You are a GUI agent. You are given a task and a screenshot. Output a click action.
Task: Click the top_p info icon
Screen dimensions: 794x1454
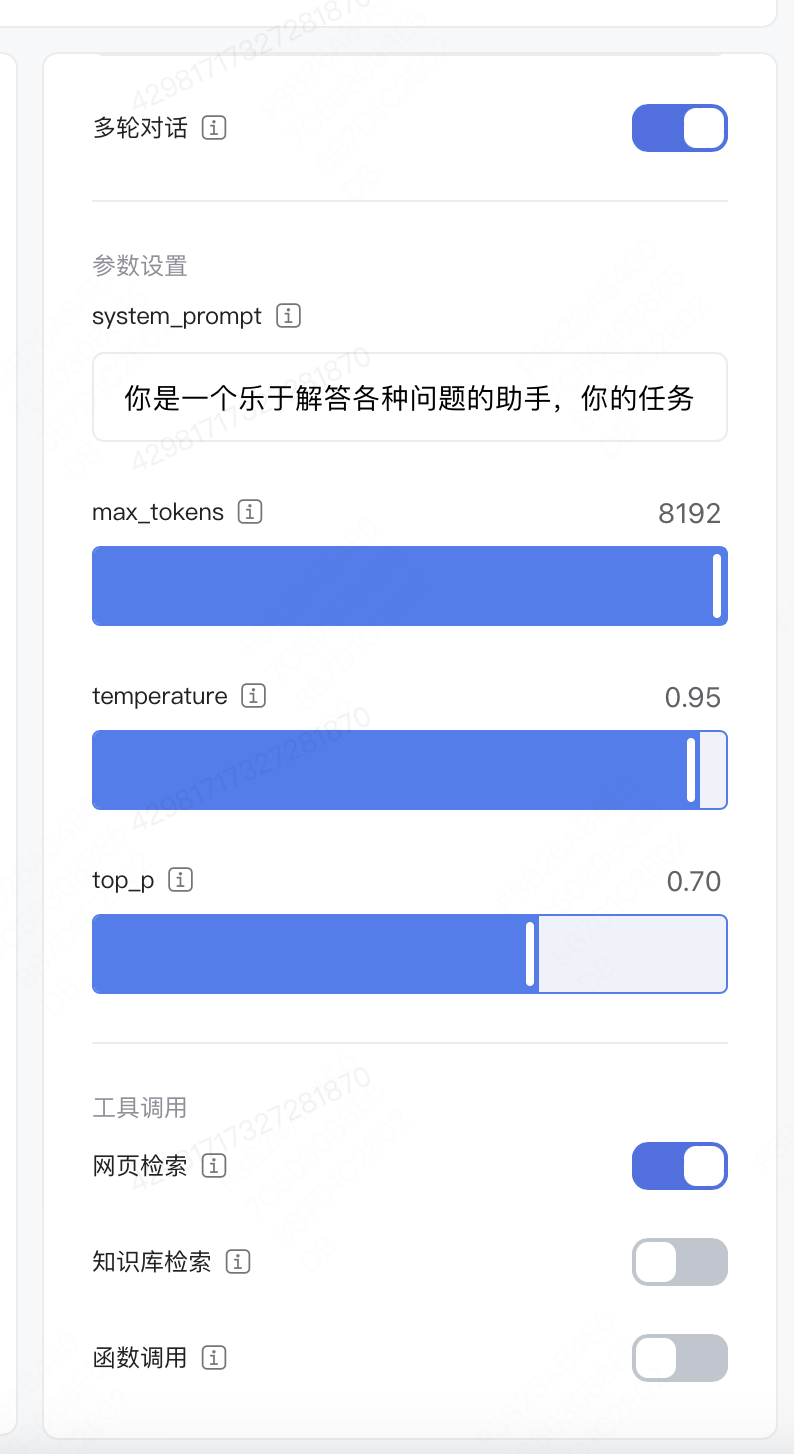181,880
